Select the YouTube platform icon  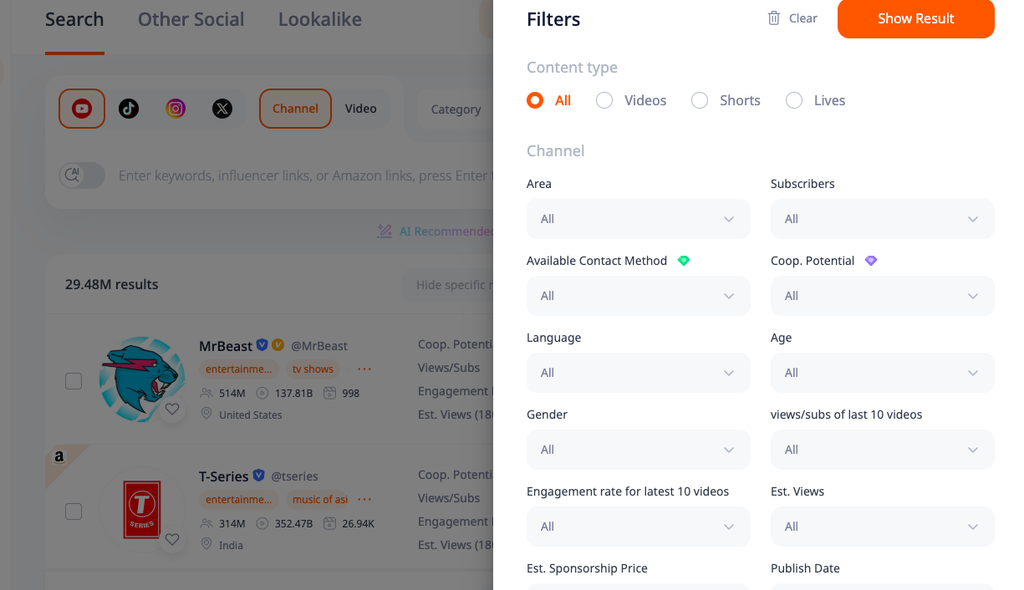coord(82,108)
